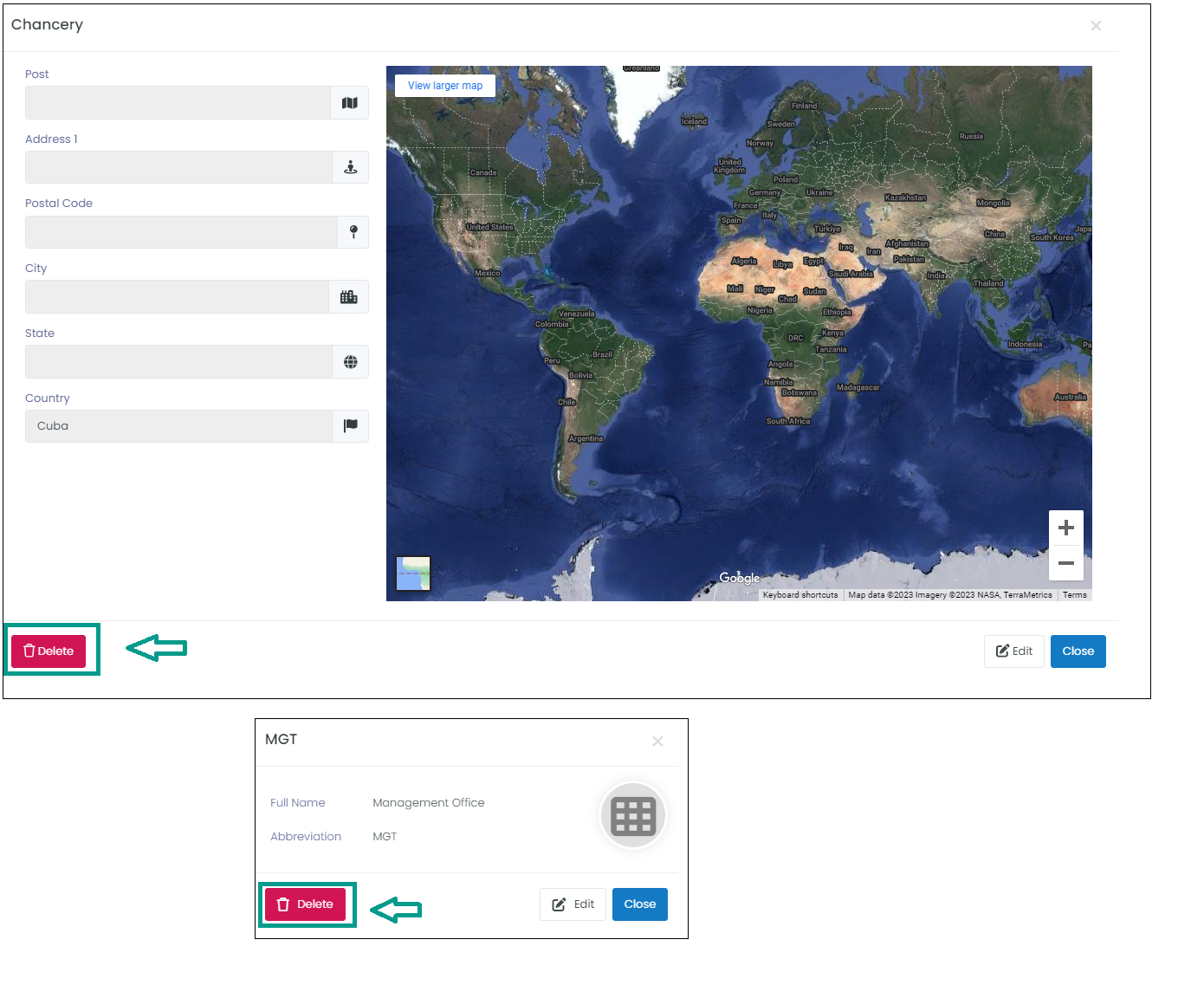This screenshot has width=1204, height=998.
Task: Click the pin icon beside Postal Code
Action: (x=353, y=232)
